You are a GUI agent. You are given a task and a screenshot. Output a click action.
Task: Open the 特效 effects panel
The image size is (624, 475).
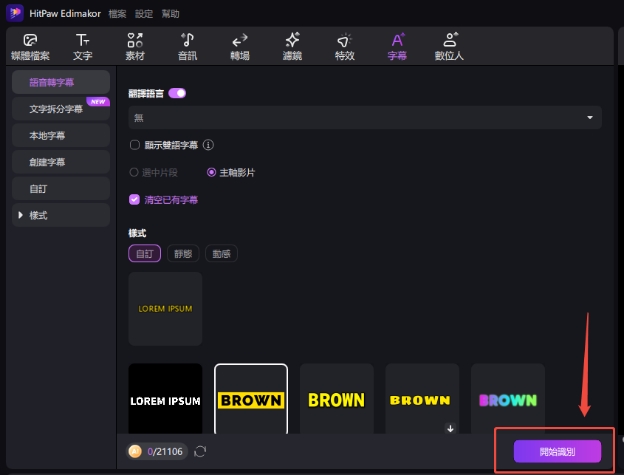(345, 47)
